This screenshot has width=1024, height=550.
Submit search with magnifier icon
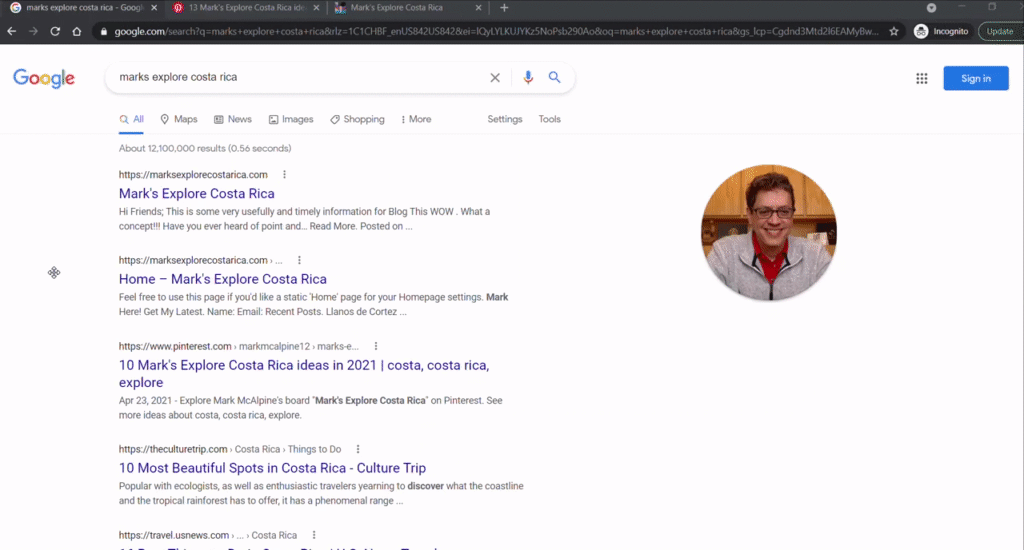coord(554,77)
